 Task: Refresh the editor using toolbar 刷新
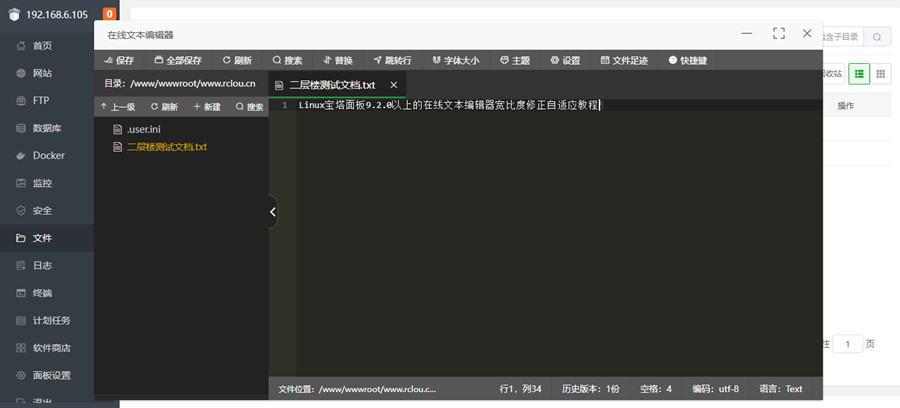[x=237, y=60]
